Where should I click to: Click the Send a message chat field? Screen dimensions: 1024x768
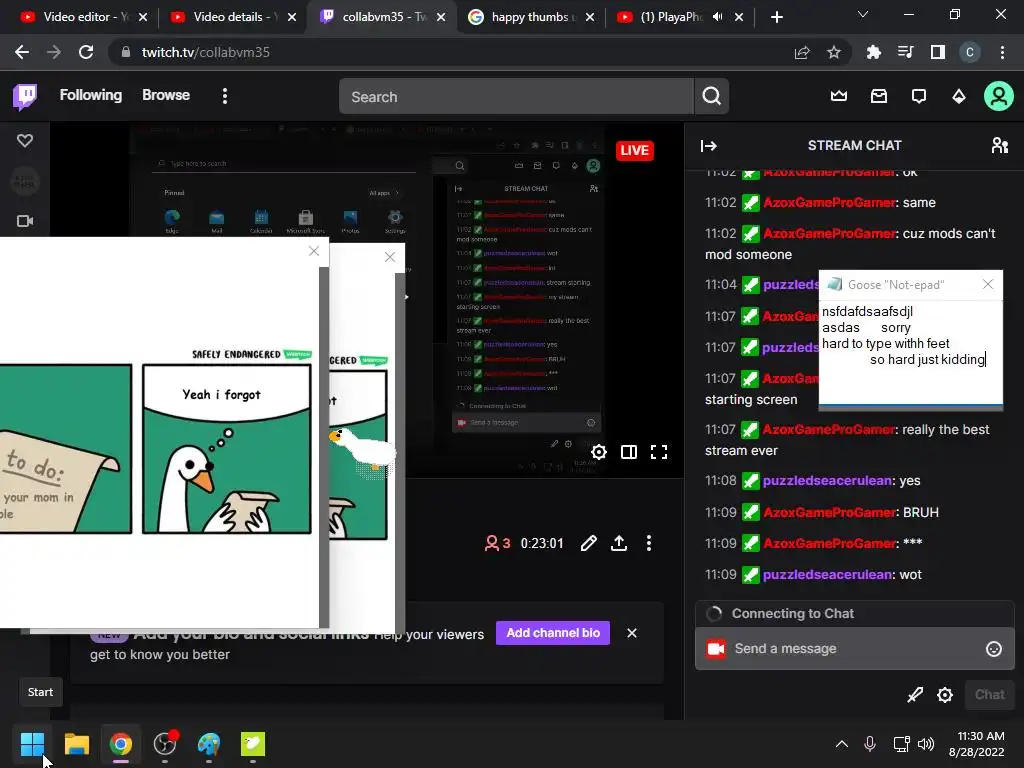point(854,648)
